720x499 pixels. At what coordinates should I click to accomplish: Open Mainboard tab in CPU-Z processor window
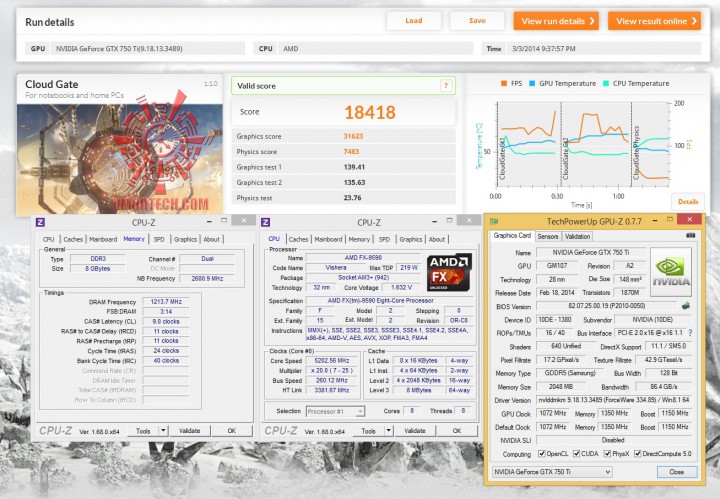tap(328, 239)
